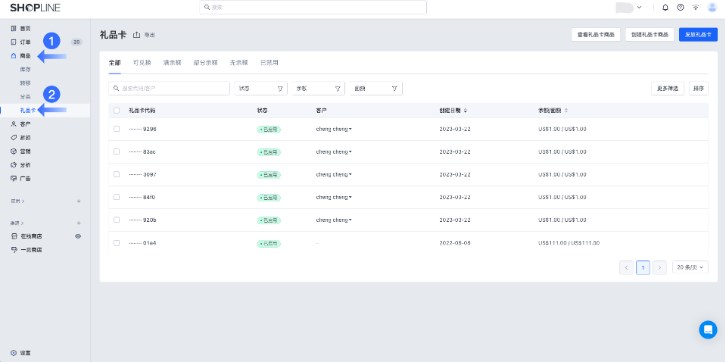The image size is (725, 362).
Task: Open the 营销 marketing sidebar item
Action: point(25,151)
